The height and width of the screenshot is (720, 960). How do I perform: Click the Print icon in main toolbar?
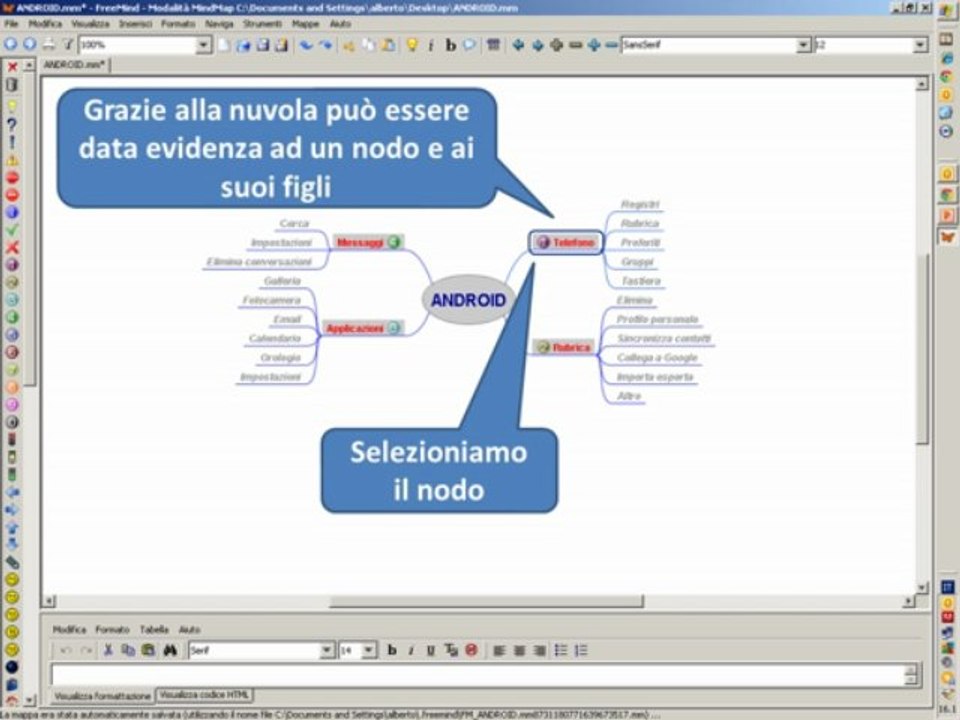49,44
